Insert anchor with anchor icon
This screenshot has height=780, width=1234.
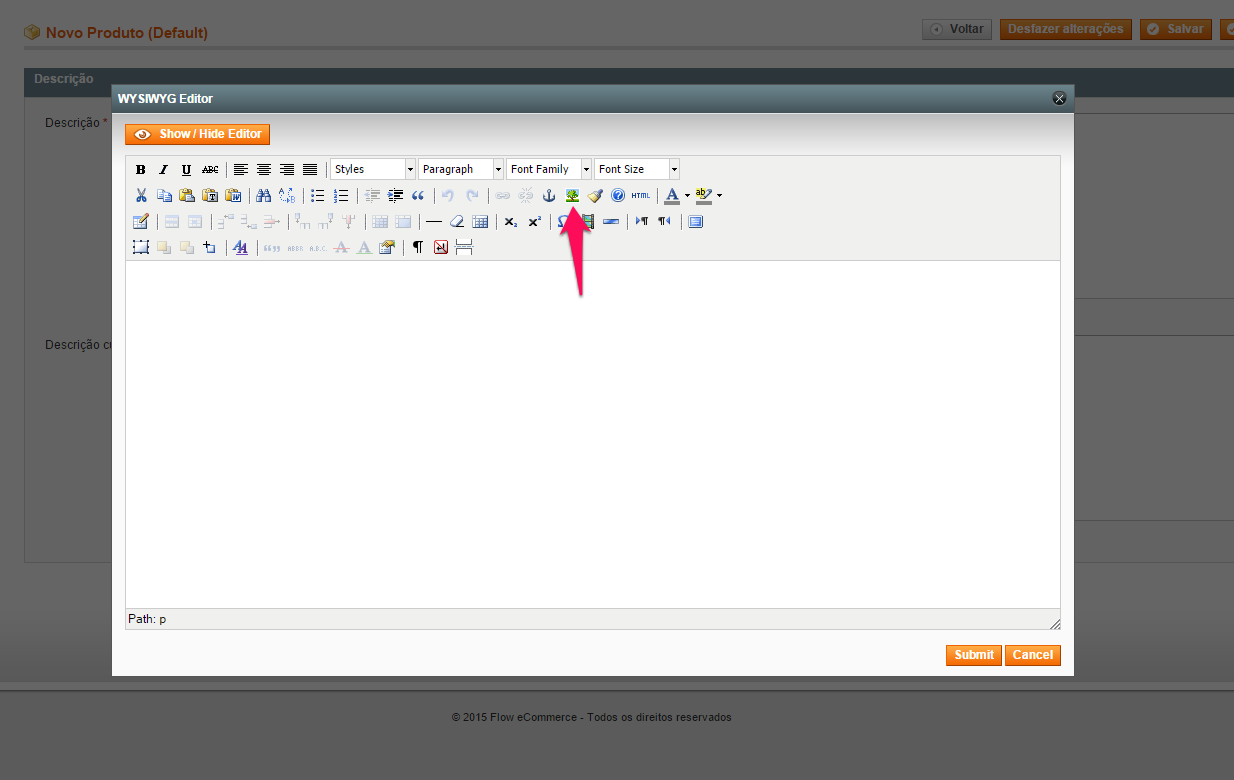pos(548,195)
